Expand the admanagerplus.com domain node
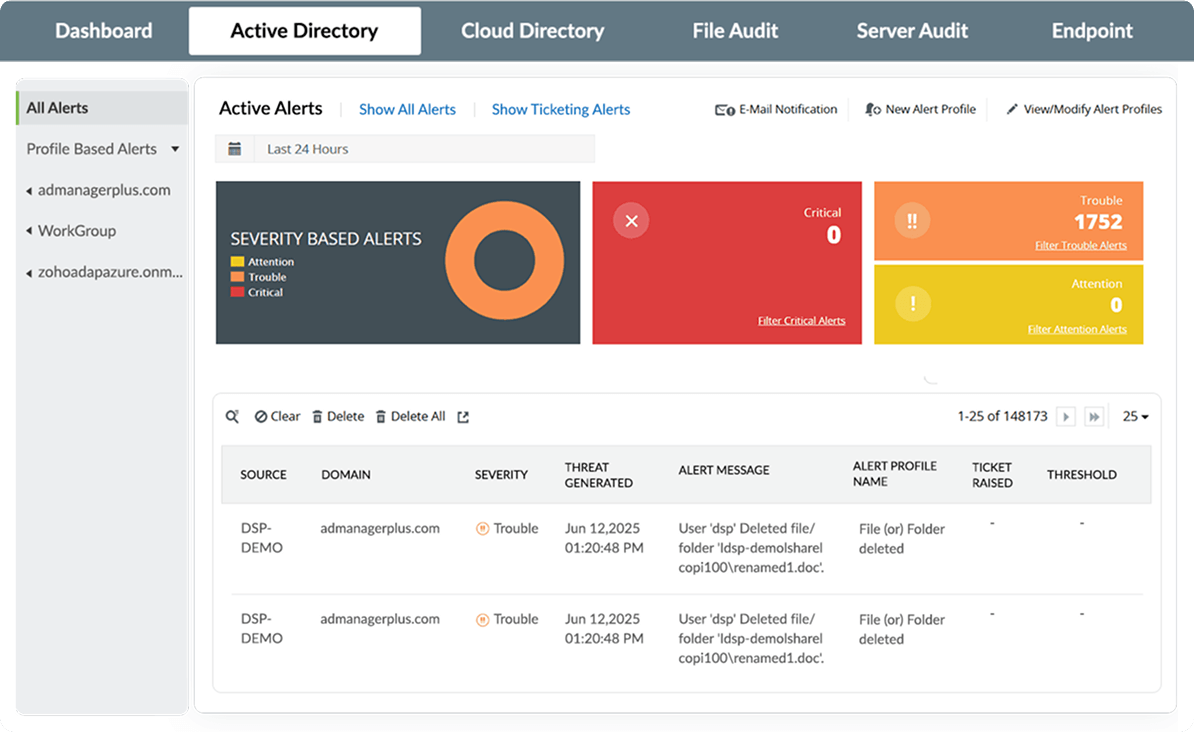The image size is (1194, 732). [30, 191]
